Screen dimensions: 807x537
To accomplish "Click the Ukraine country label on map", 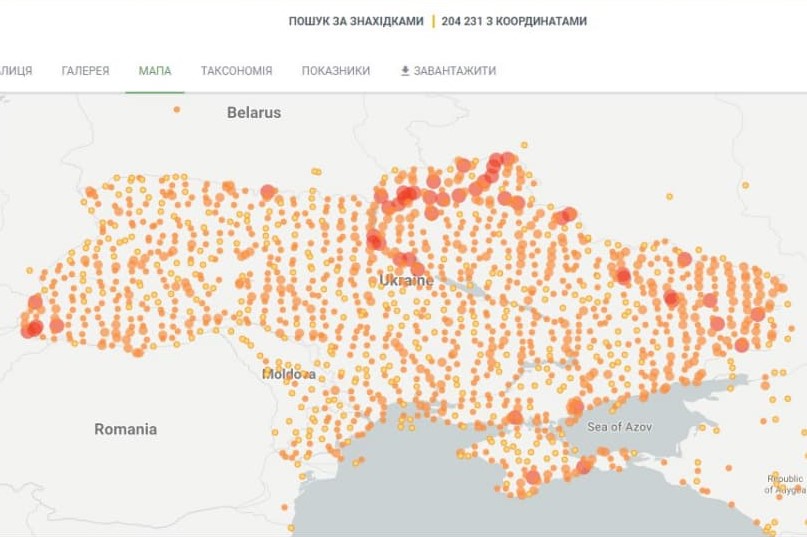I will (x=406, y=281).
